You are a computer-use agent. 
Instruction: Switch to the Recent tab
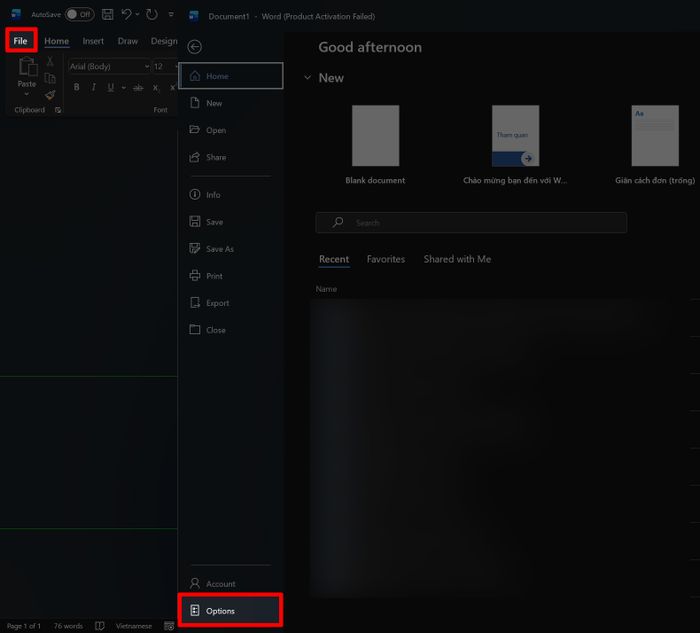point(334,259)
